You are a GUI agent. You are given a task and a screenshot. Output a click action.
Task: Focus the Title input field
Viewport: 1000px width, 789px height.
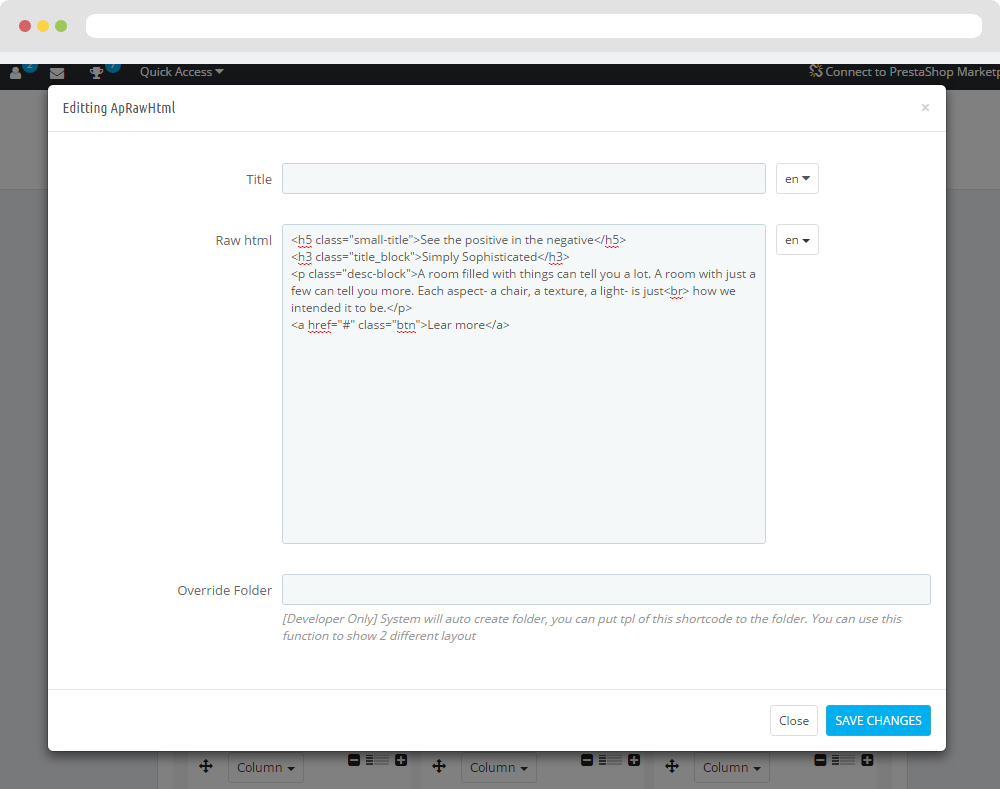(524, 179)
